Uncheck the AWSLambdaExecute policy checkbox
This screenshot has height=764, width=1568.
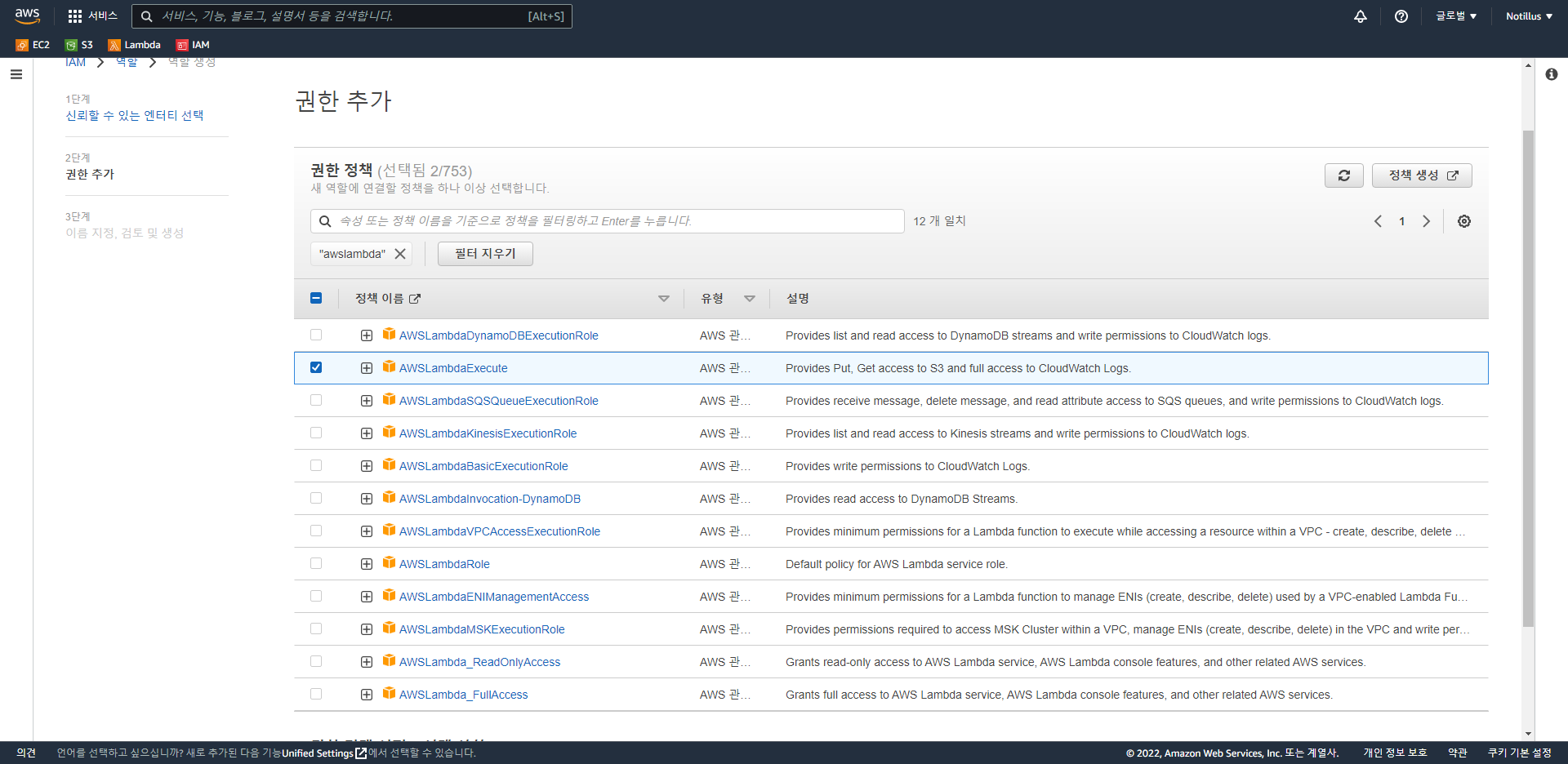click(x=316, y=367)
